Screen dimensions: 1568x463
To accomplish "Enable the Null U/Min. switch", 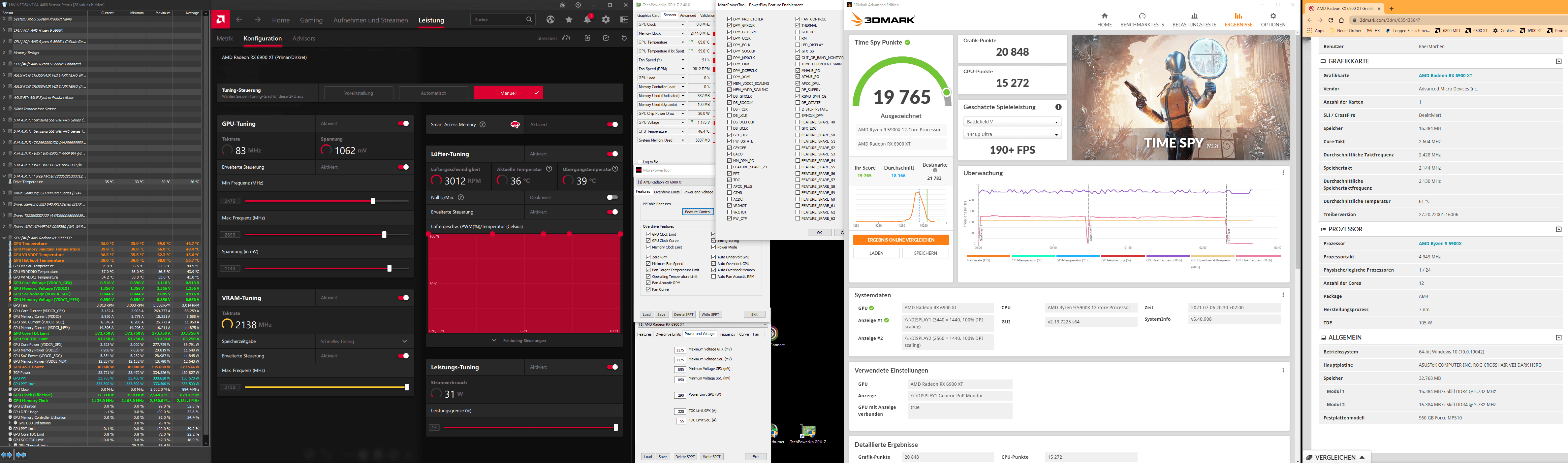I will 612,197.
